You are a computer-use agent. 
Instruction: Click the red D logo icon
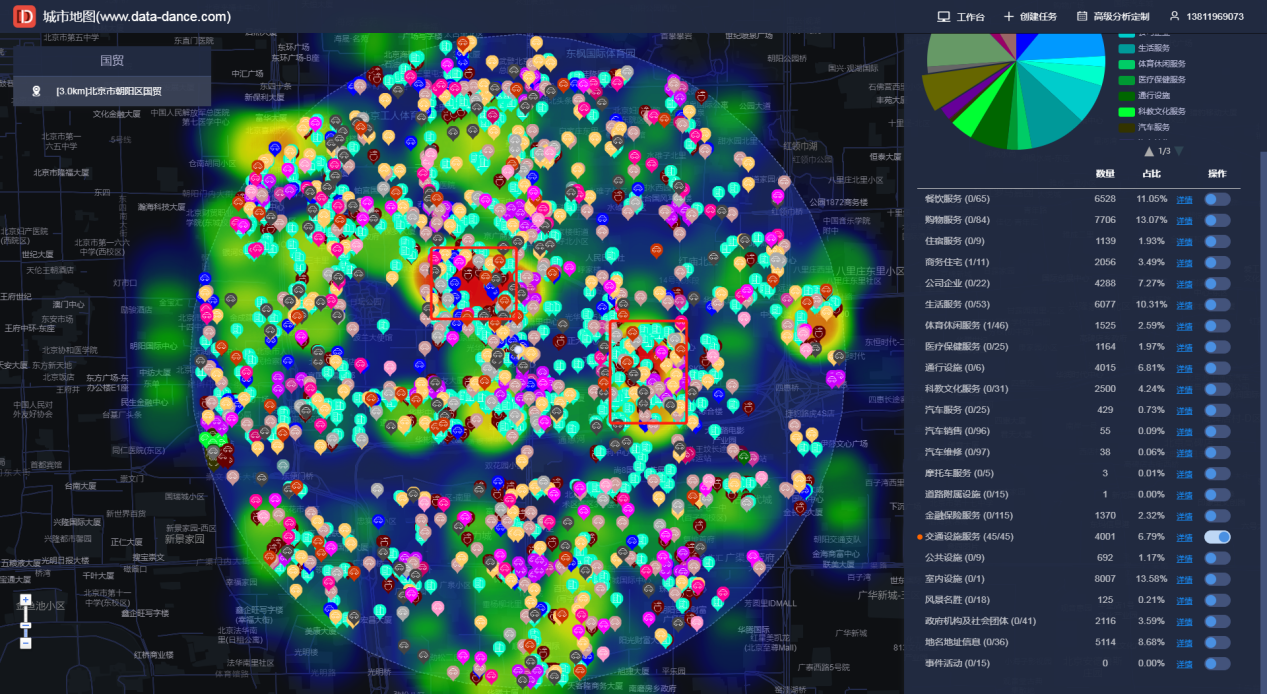pyautogui.click(x=24, y=16)
